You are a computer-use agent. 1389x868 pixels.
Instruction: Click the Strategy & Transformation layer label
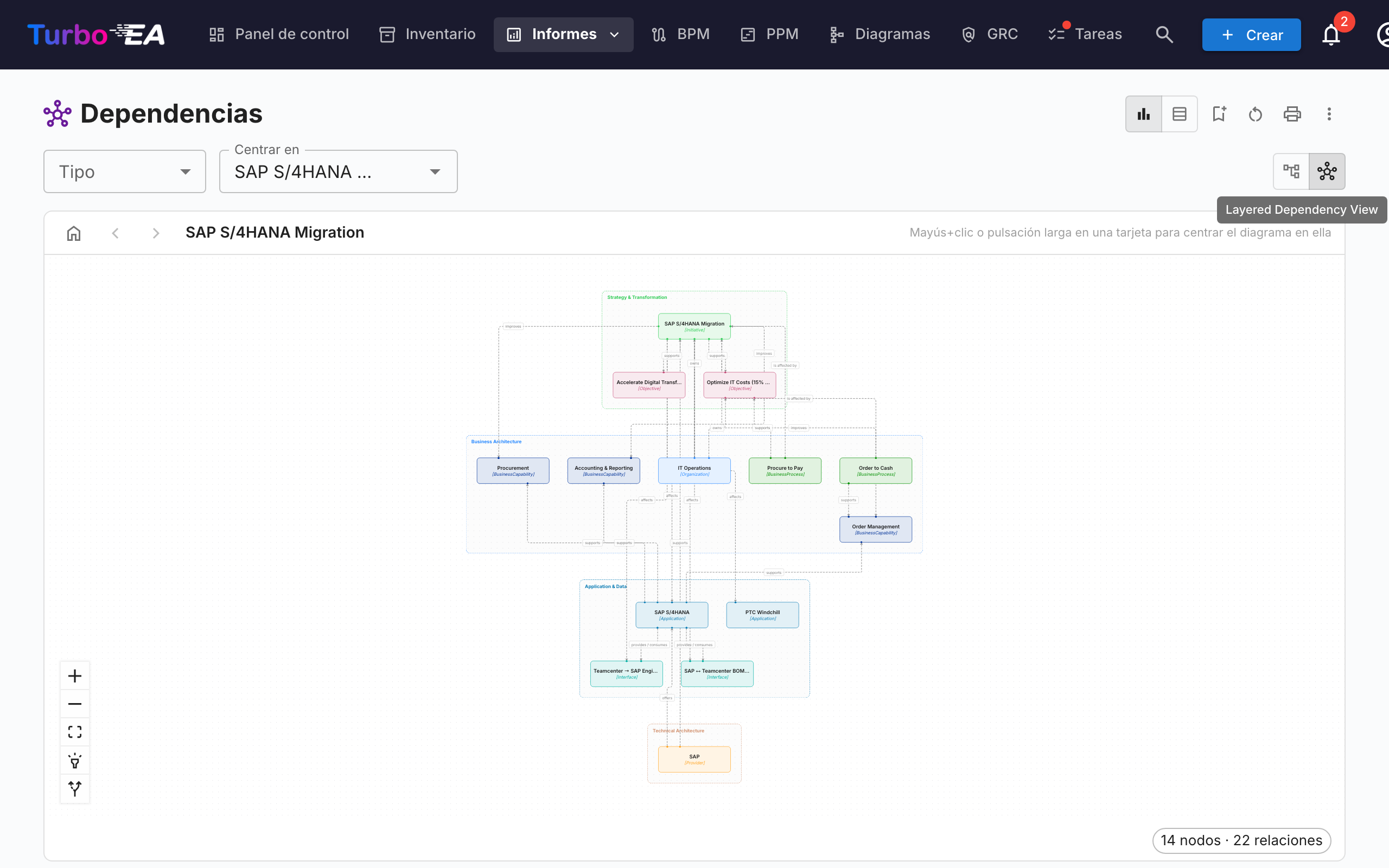636,297
